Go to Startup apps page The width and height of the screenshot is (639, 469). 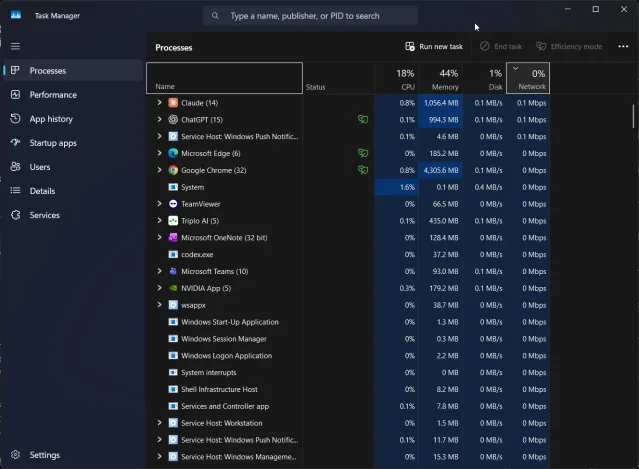coord(73,143)
